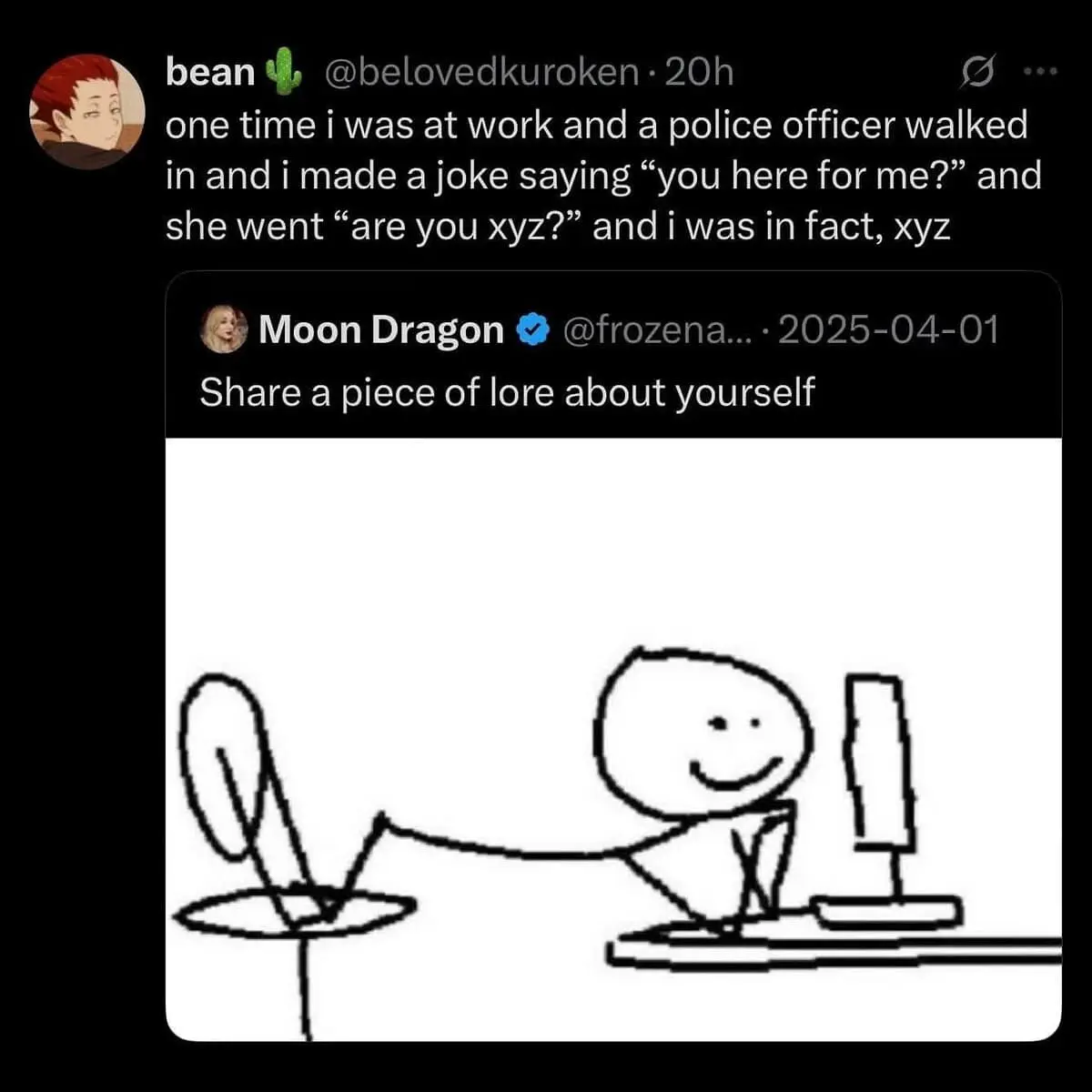Click the 2025-04-01 date on quoted tweet
Viewport: 1092px width, 1092px height.
point(888,329)
